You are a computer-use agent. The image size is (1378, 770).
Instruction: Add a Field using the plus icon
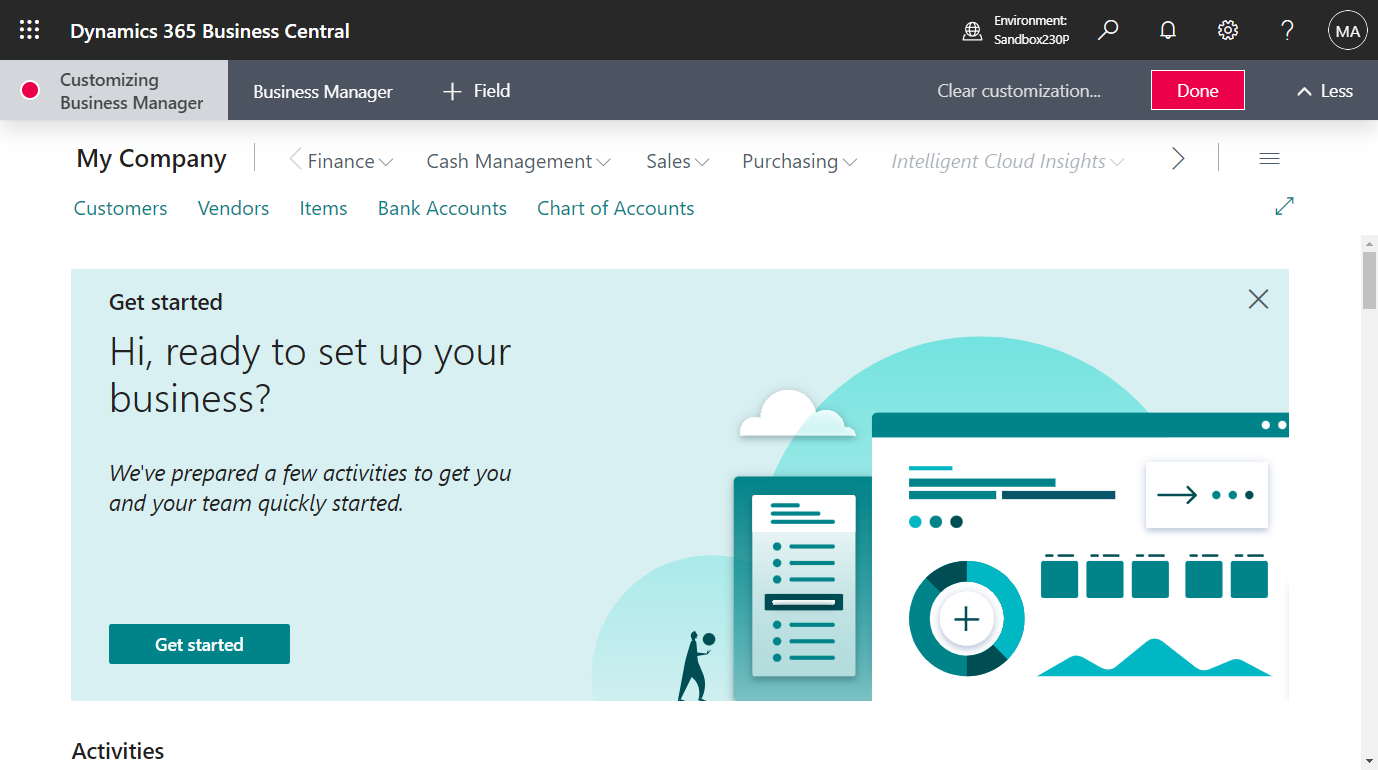pos(475,90)
